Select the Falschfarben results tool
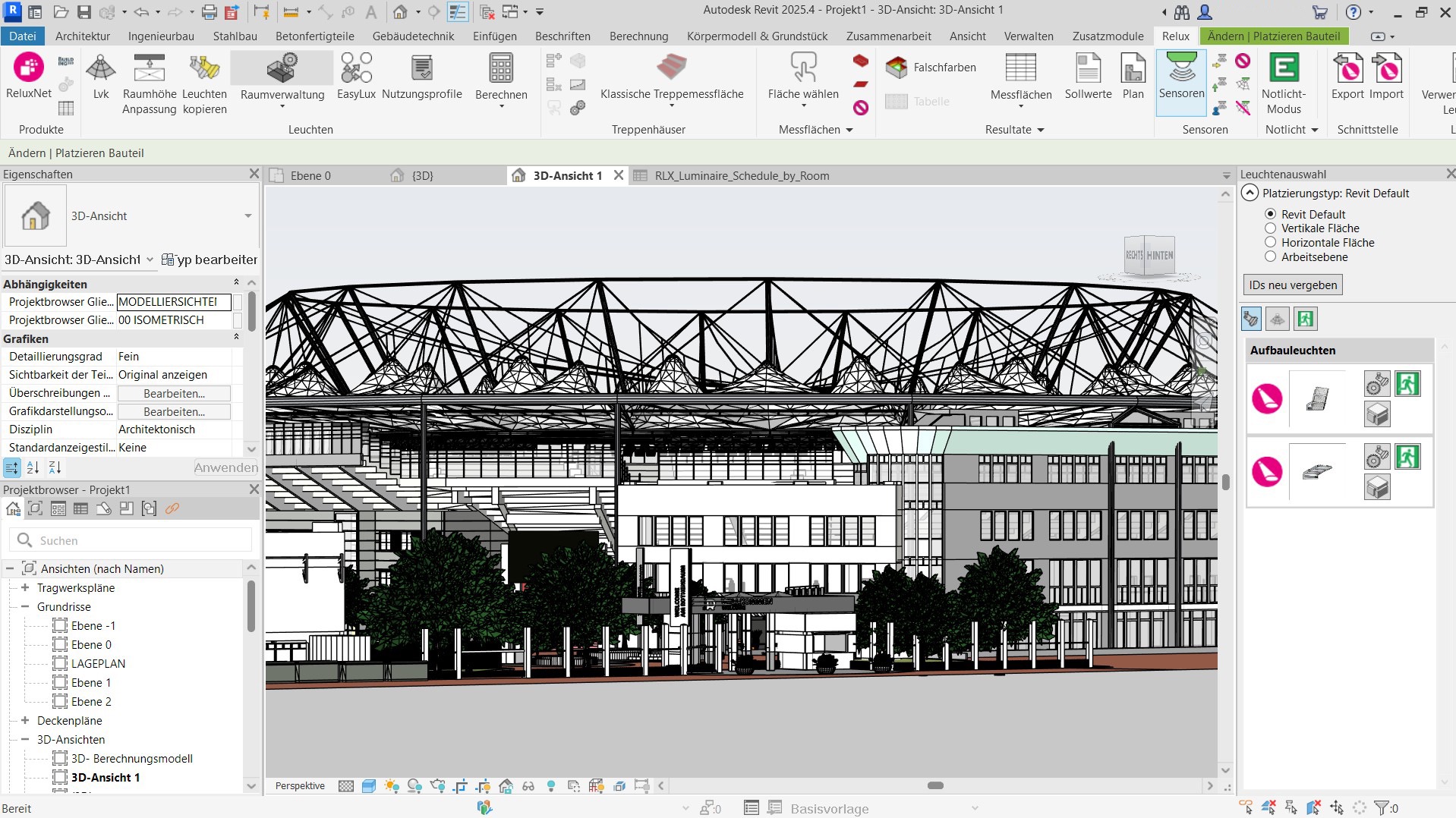Image resolution: width=1456 pixels, height=818 pixels. point(931,68)
